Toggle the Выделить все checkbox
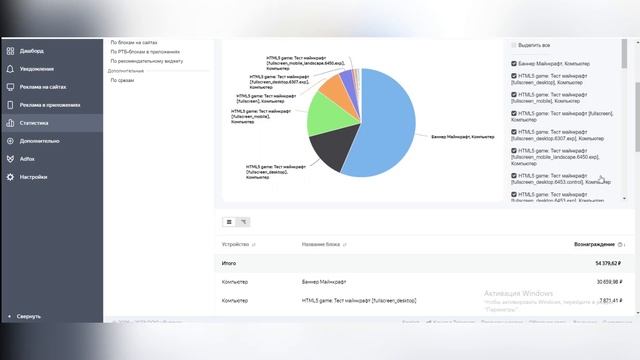The image size is (640, 360). (514, 45)
